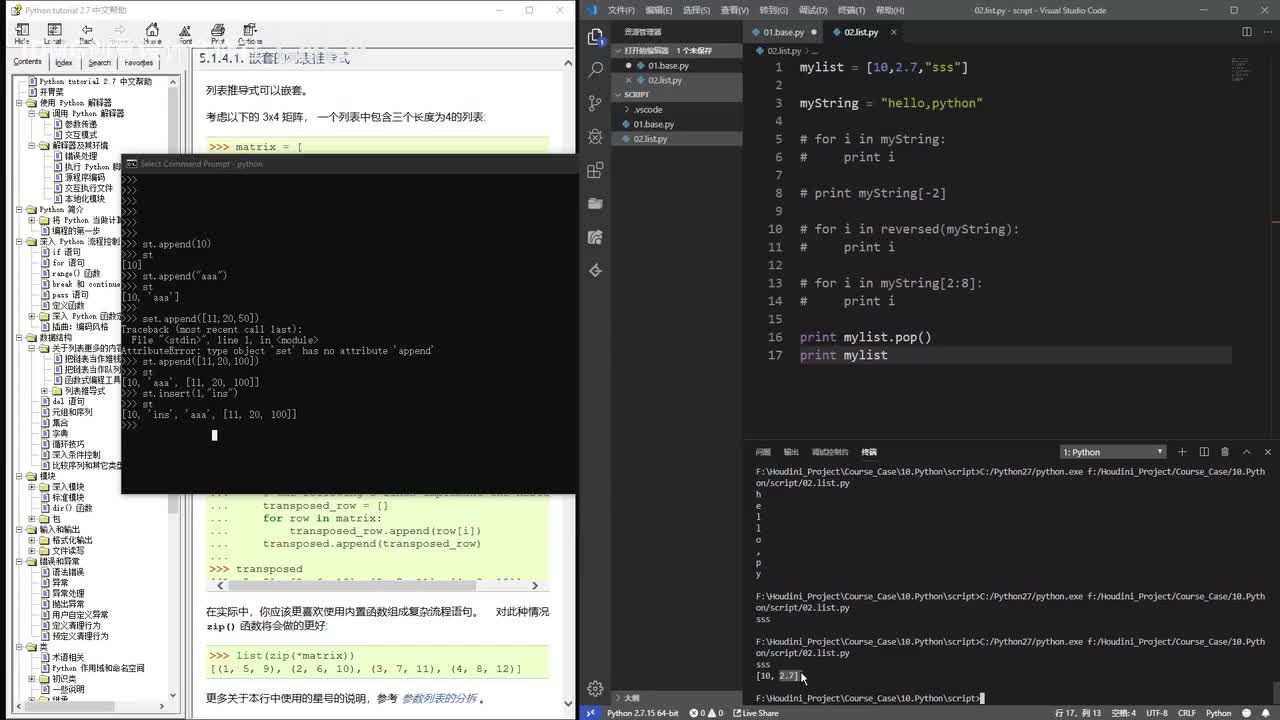Switch to the Favorites tab in help viewer
The image size is (1280, 720).
138,62
